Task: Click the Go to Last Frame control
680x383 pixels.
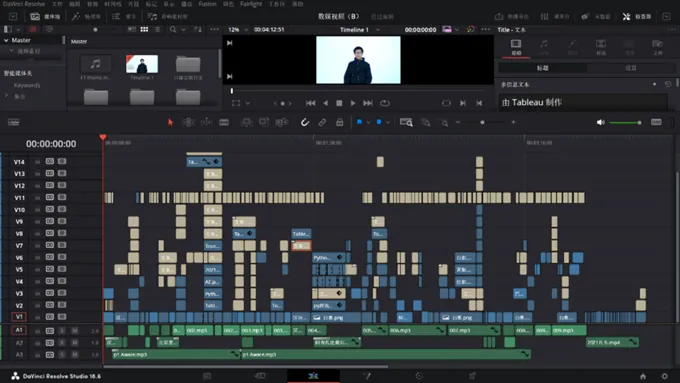Action: click(x=368, y=103)
